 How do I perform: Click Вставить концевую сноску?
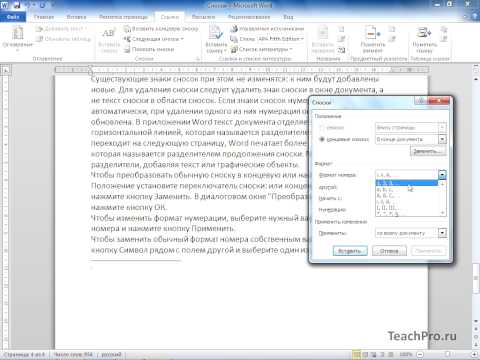coord(161,29)
